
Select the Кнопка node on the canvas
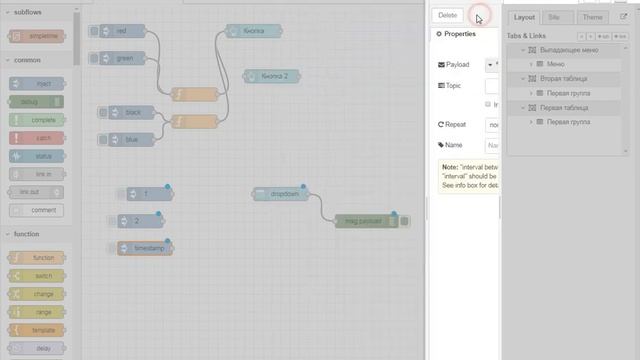point(253,31)
